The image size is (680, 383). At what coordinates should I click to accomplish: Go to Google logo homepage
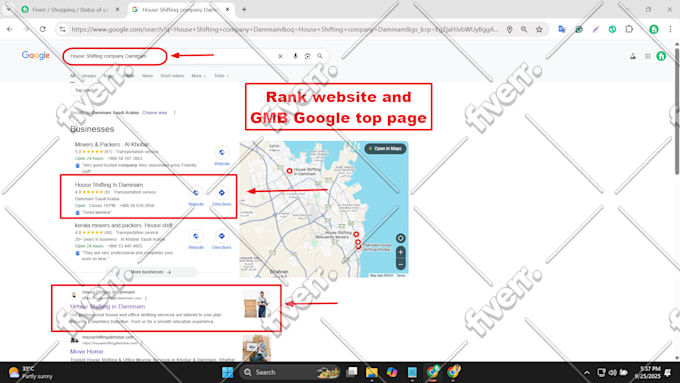(36, 56)
